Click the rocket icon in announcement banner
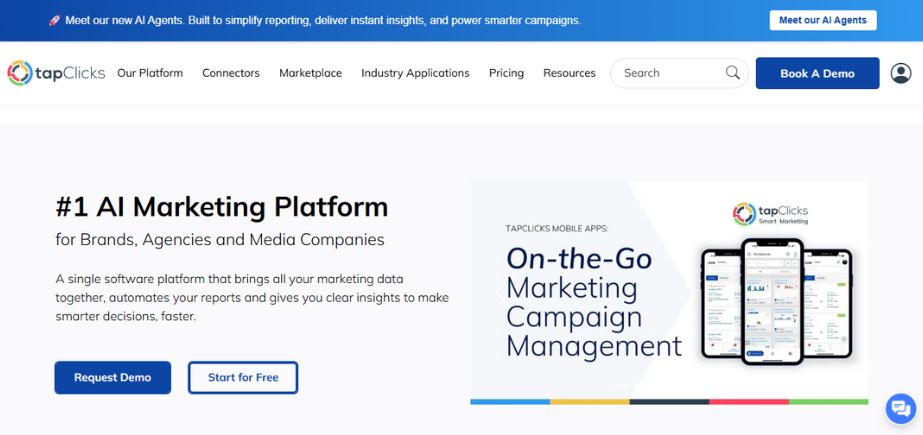The height and width of the screenshot is (435, 923). 54,20
